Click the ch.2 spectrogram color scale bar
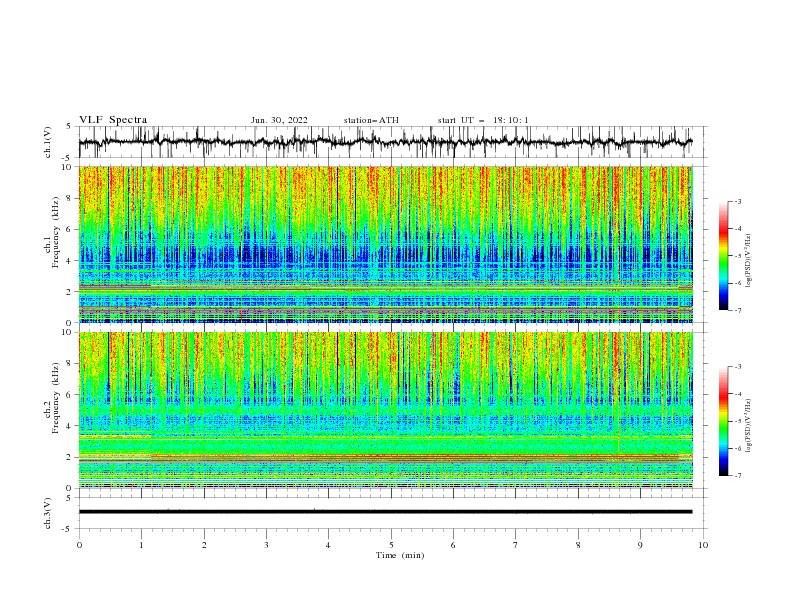This screenshot has height=612, width=792. (x=723, y=421)
